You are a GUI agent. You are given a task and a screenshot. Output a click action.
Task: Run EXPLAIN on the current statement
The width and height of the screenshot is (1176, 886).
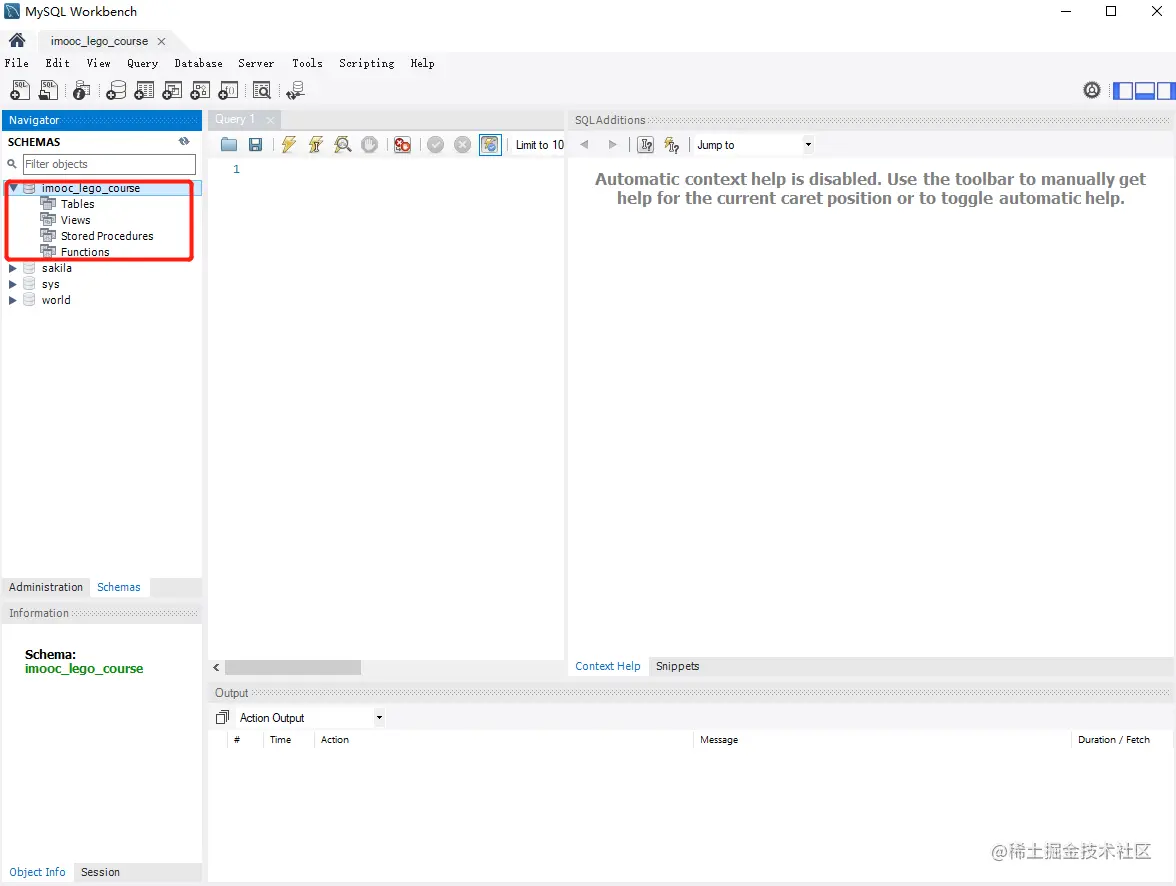tap(343, 145)
